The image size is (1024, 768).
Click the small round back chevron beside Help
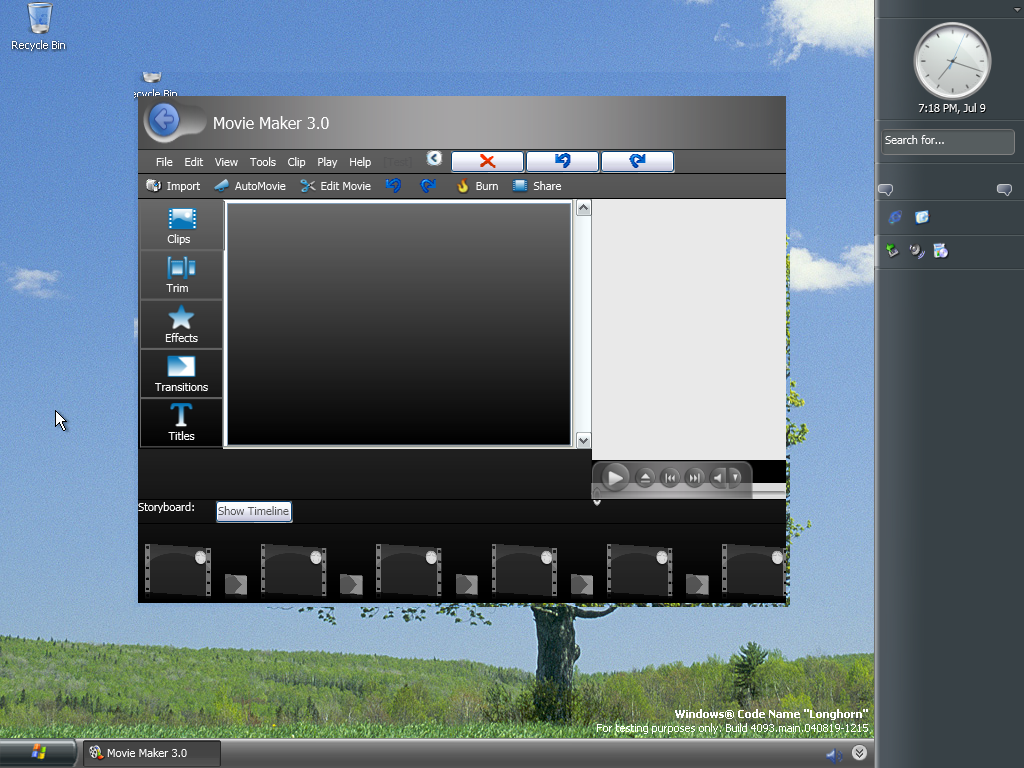(x=434, y=158)
